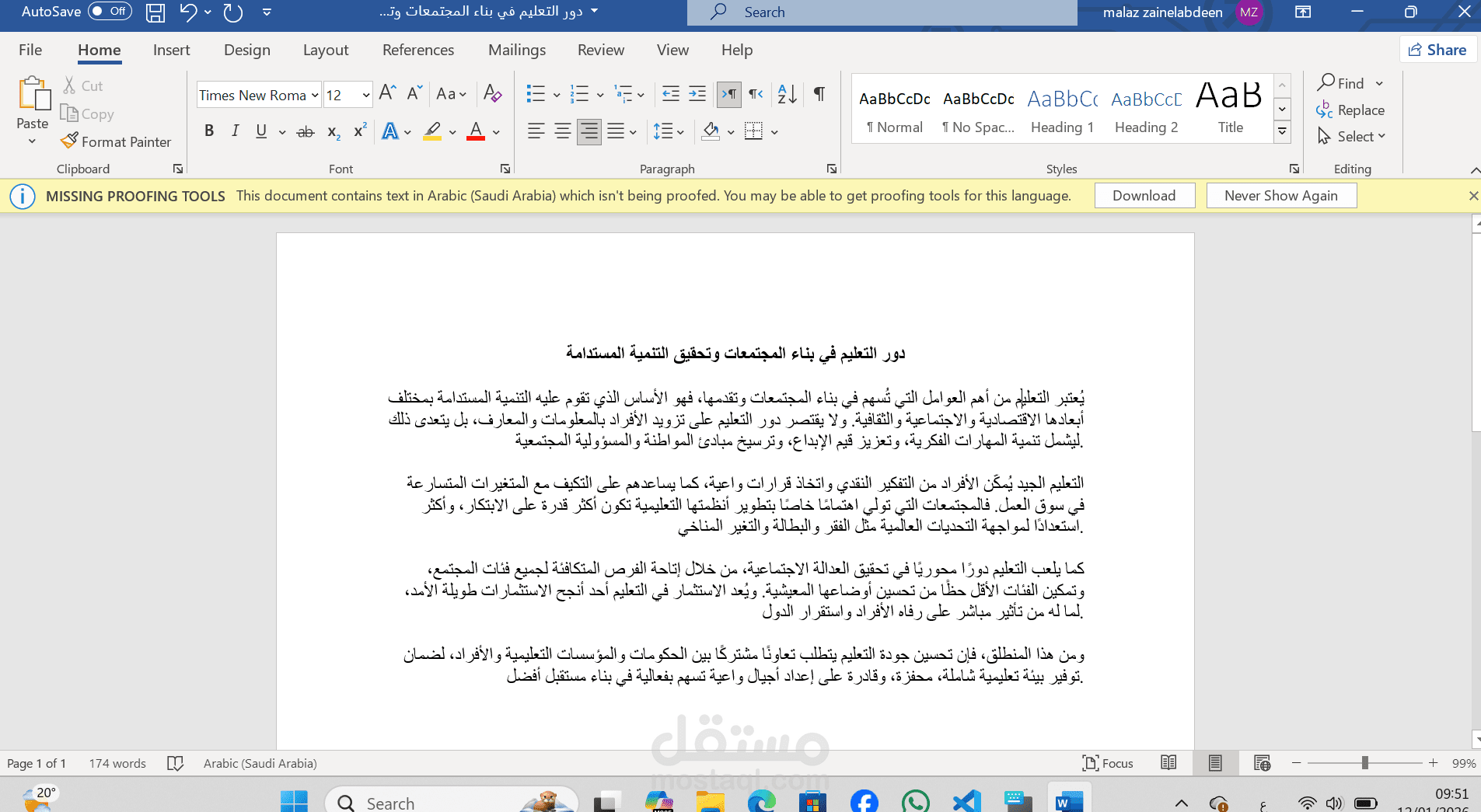The width and height of the screenshot is (1481, 812).
Task: Toggle align right paragraph alignment
Action: pyautogui.click(x=589, y=131)
